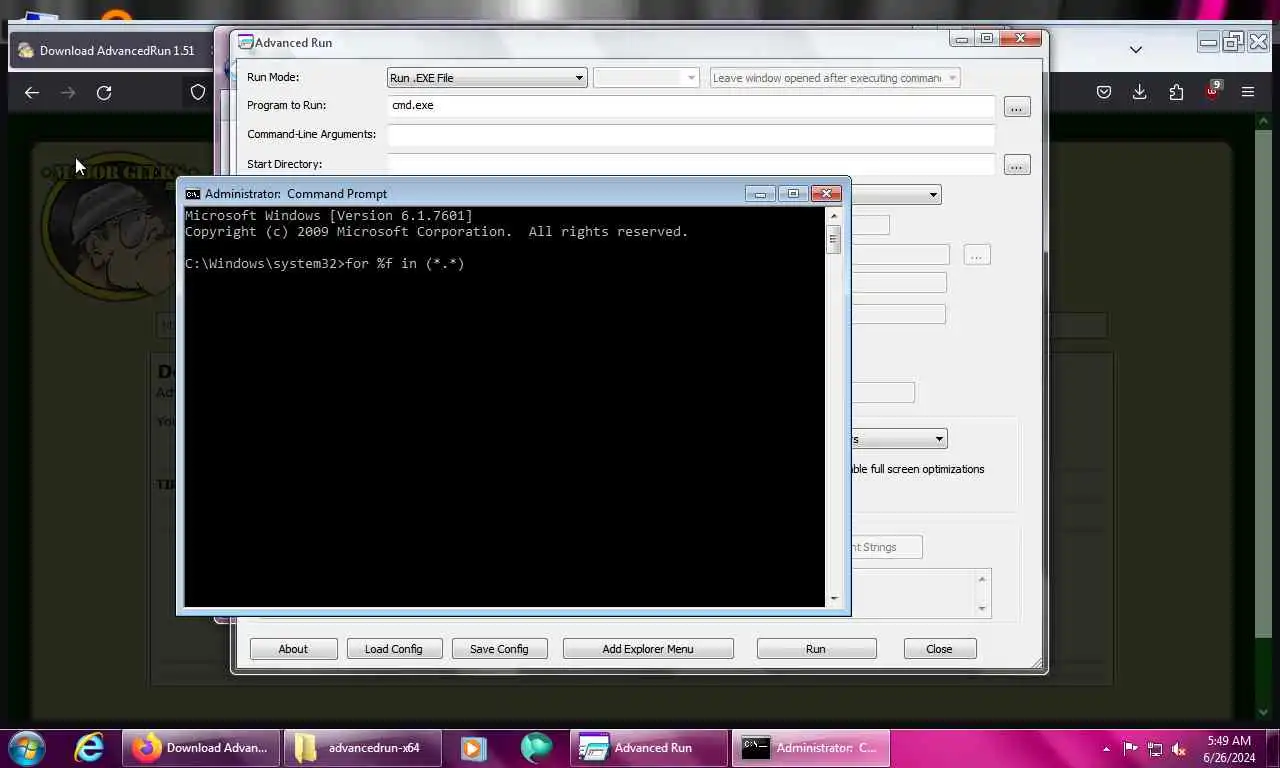Click Save Config button

coord(499,649)
